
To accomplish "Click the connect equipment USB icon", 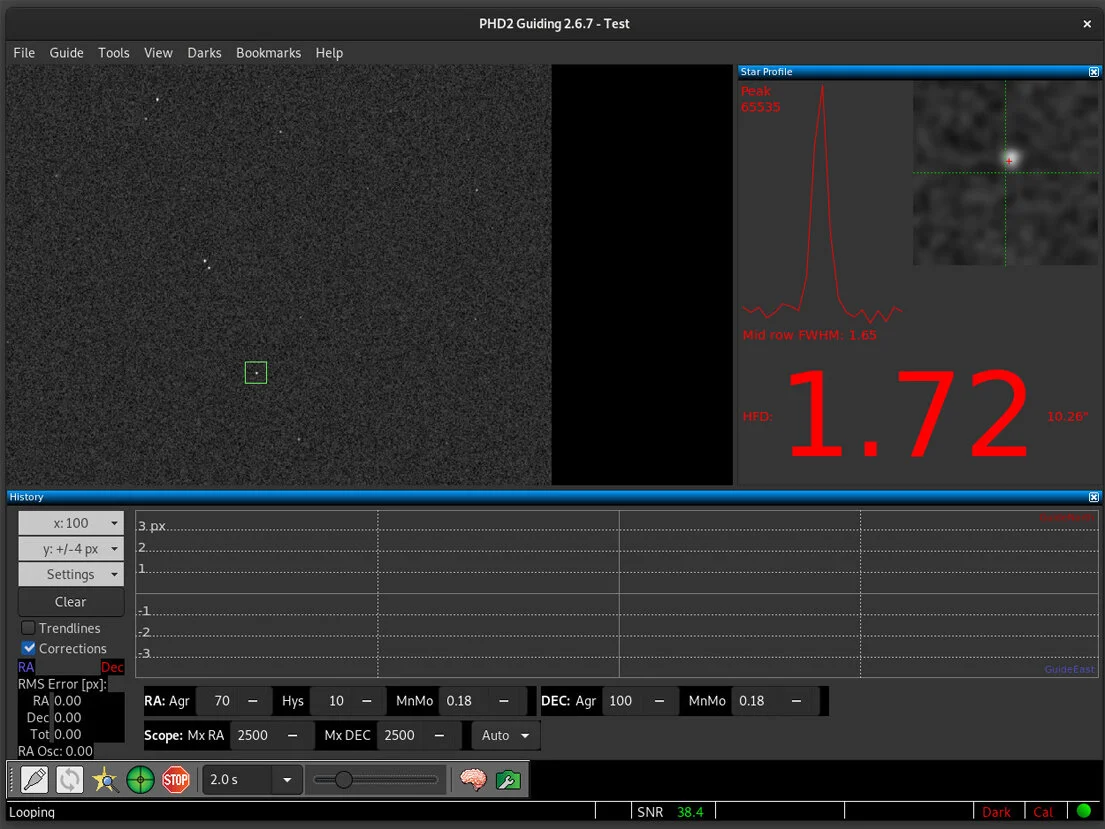I will (x=35, y=780).
